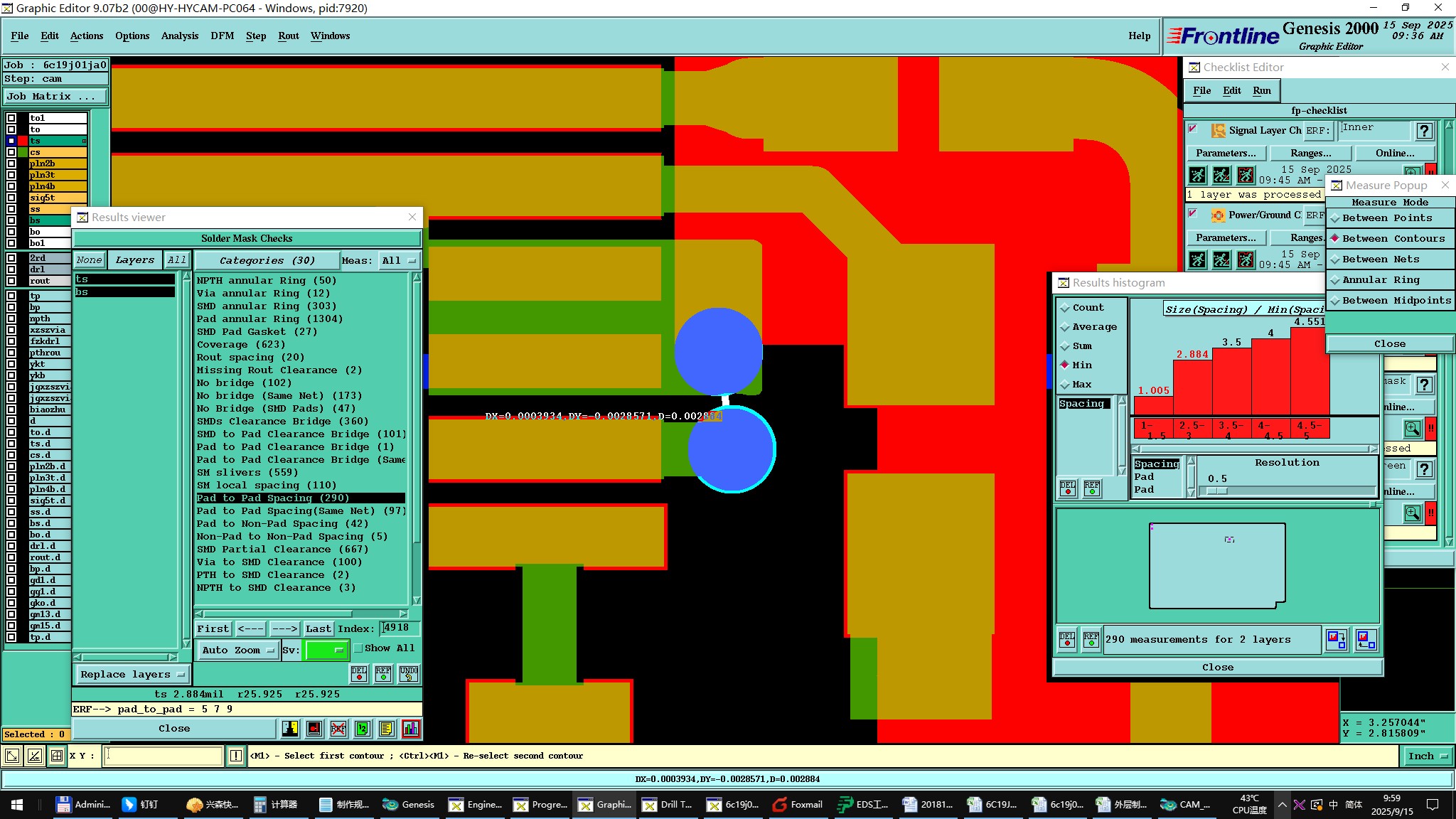Click the green numbered page icon
The height and width of the screenshot is (819, 1456).
(363, 729)
